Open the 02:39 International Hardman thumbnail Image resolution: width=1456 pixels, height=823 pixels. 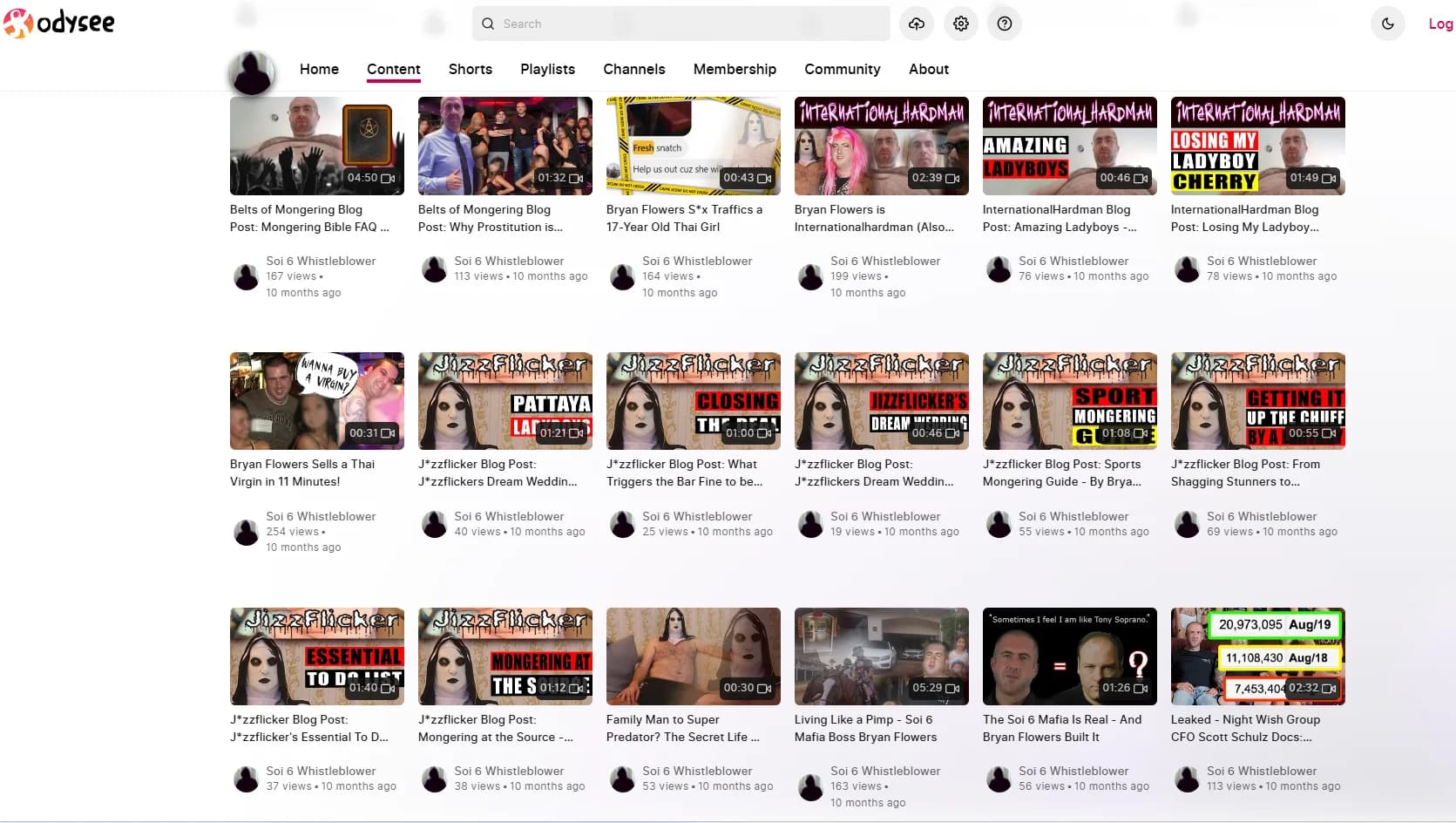click(x=882, y=146)
